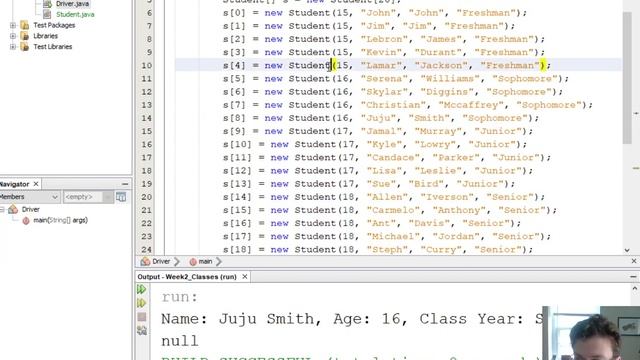Open Driver.java in the project tree

coord(73,4)
